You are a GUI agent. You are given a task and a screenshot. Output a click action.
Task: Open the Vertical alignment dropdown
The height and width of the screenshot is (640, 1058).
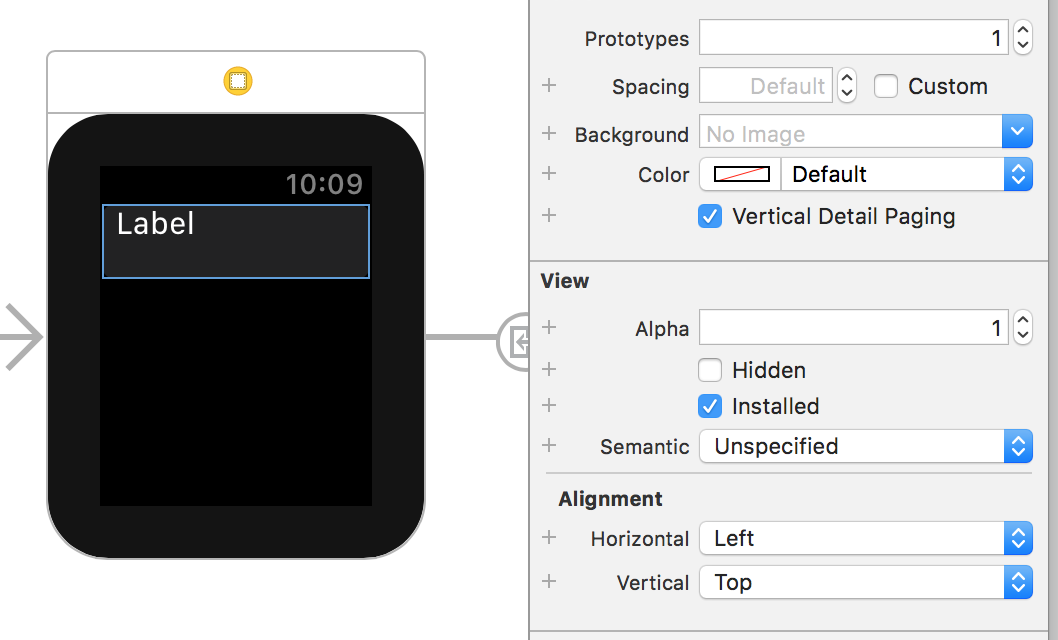coord(1017,582)
